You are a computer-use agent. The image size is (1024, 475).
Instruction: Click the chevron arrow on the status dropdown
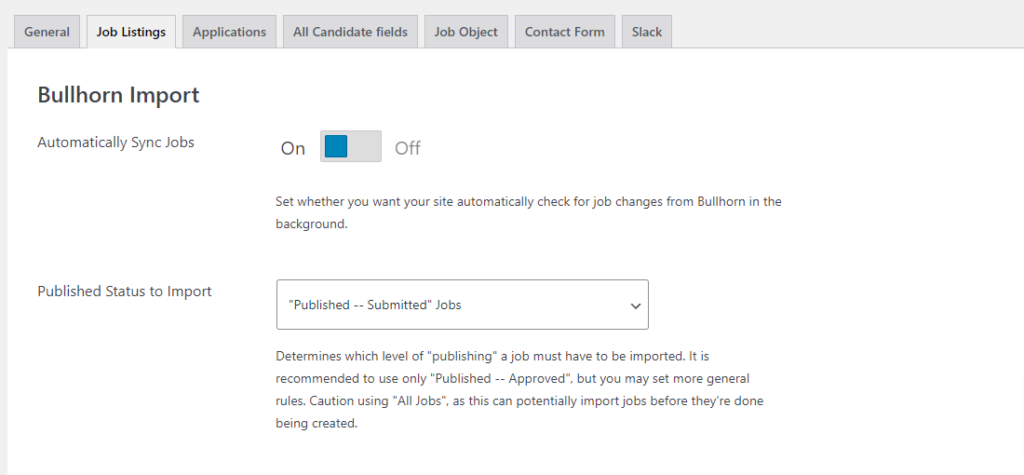[x=635, y=306]
